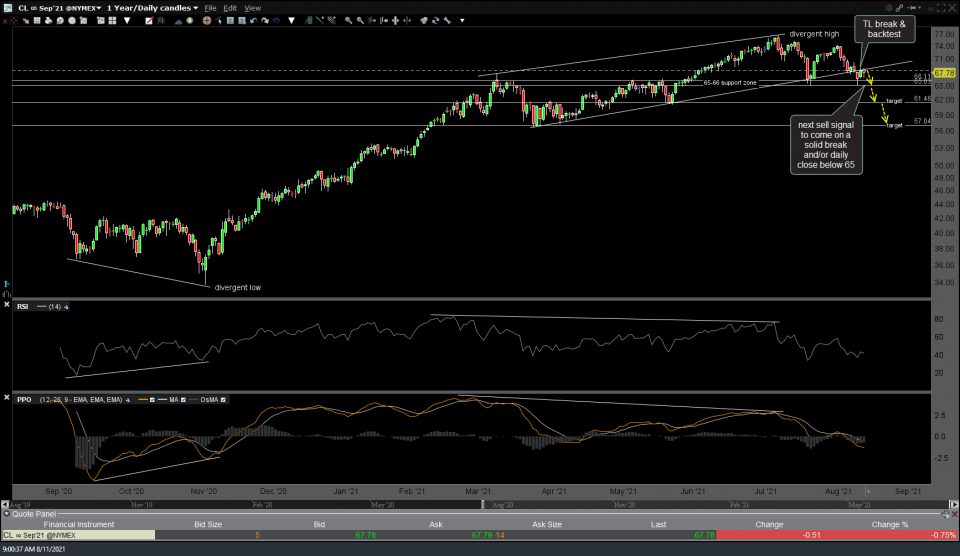Viewport: 960px width, 556px height.
Task: Click the MA white line color swatch
Action: coord(162,400)
